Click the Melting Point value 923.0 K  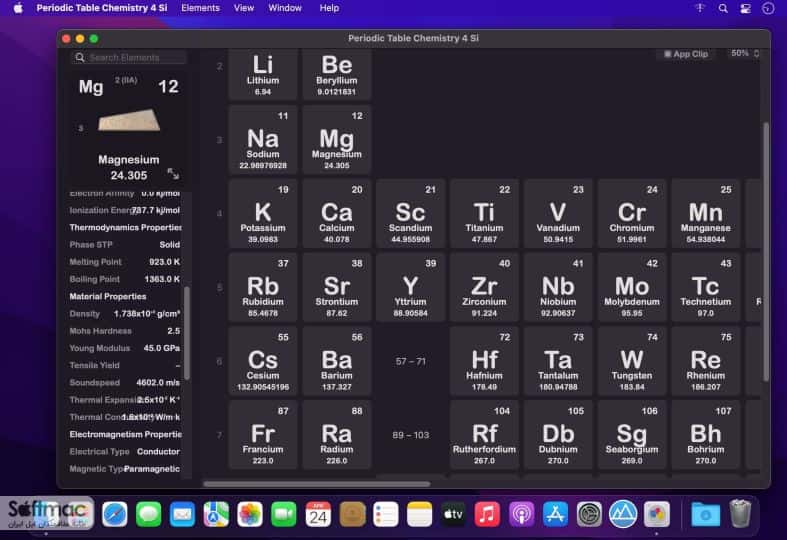[164, 262]
